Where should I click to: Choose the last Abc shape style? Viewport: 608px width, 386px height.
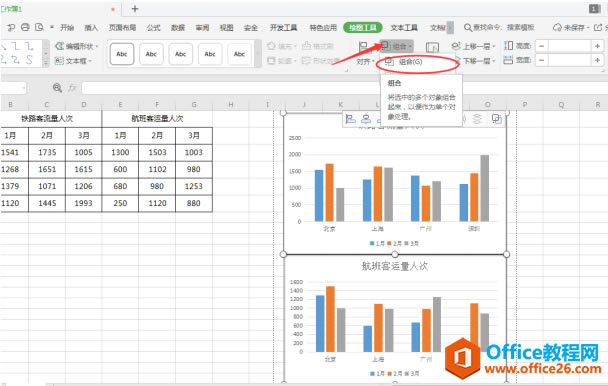(x=239, y=54)
